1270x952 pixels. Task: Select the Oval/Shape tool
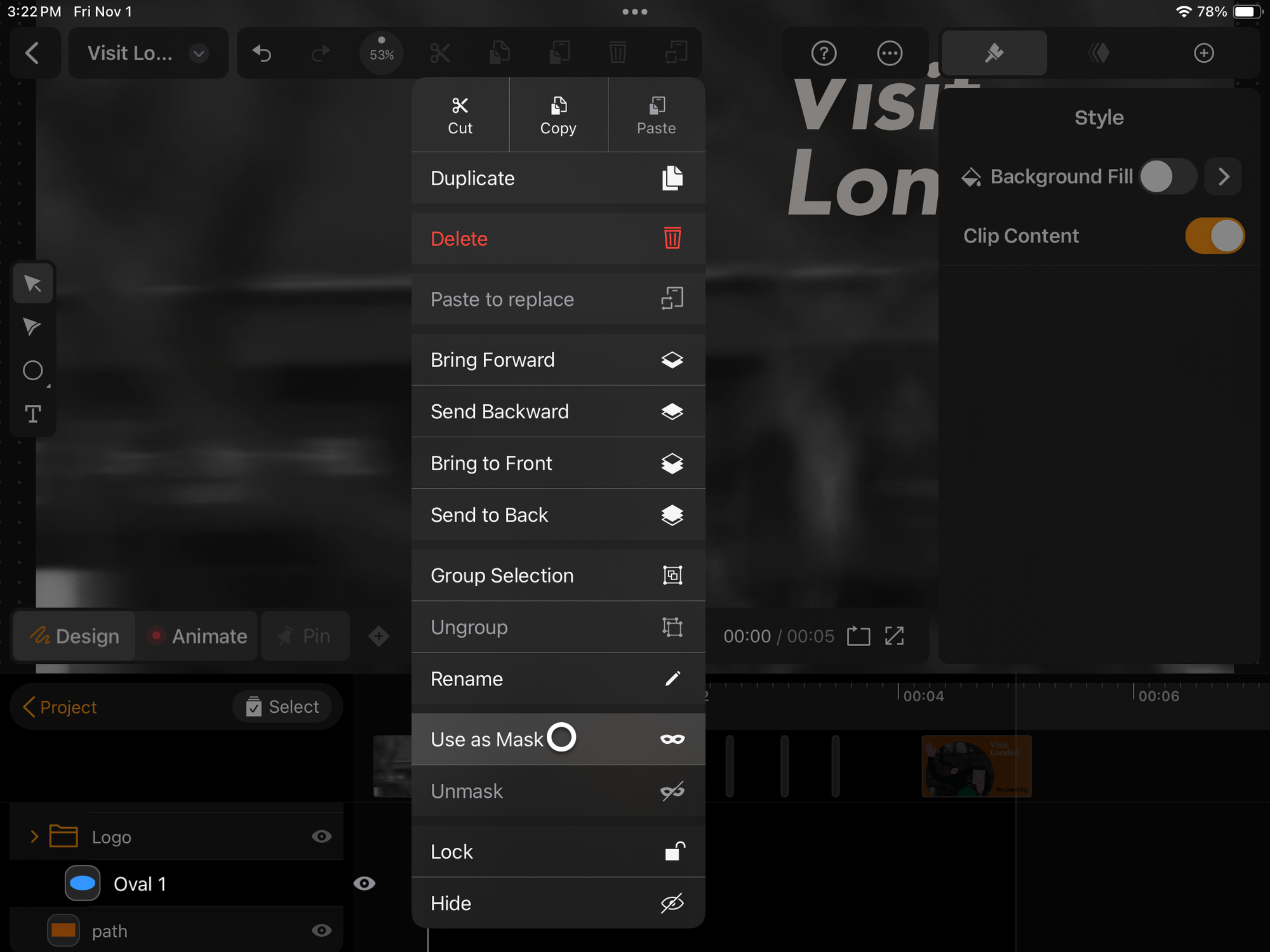point(33,370)
